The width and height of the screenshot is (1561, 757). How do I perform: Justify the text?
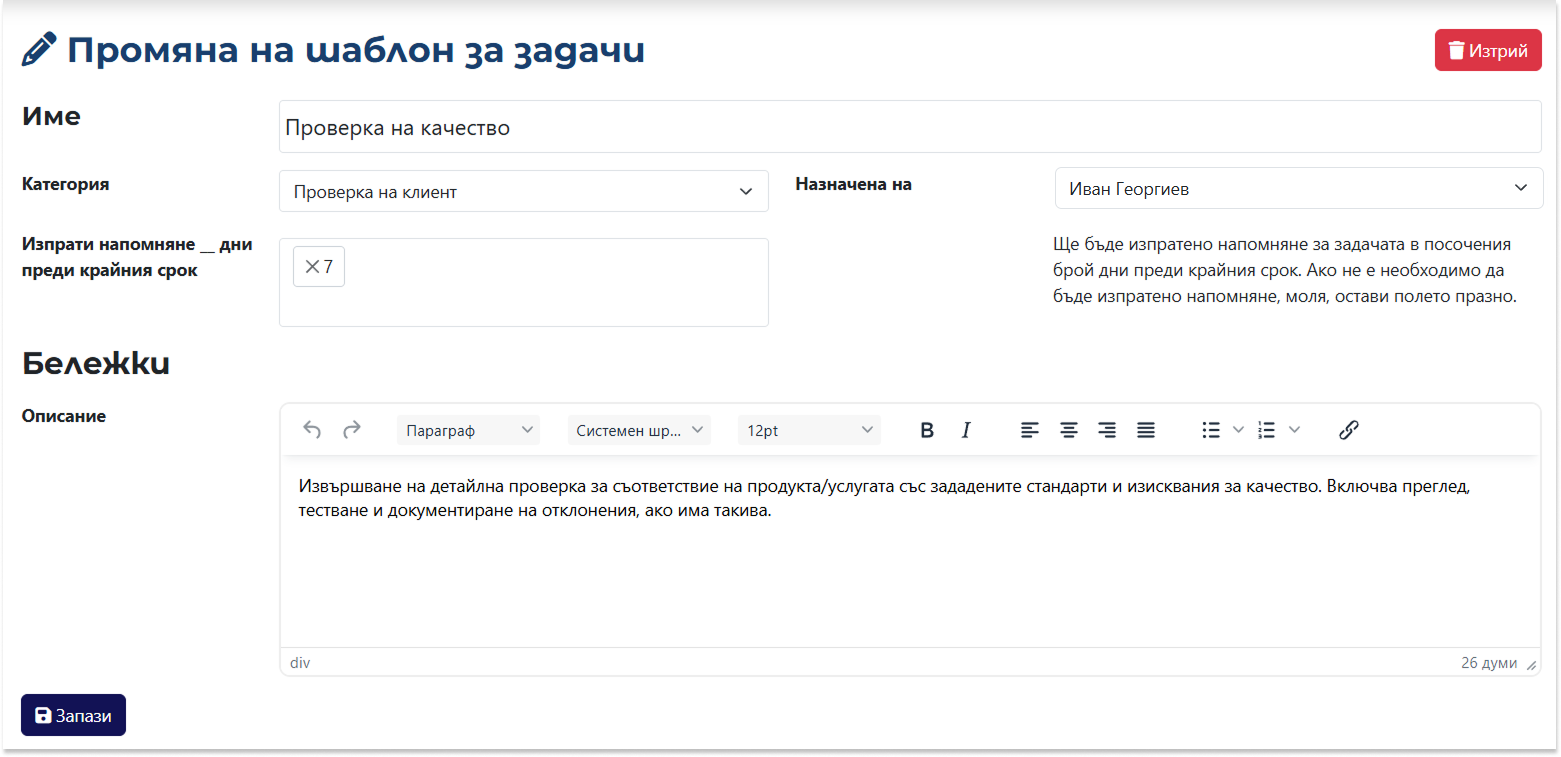[1146, 430]
